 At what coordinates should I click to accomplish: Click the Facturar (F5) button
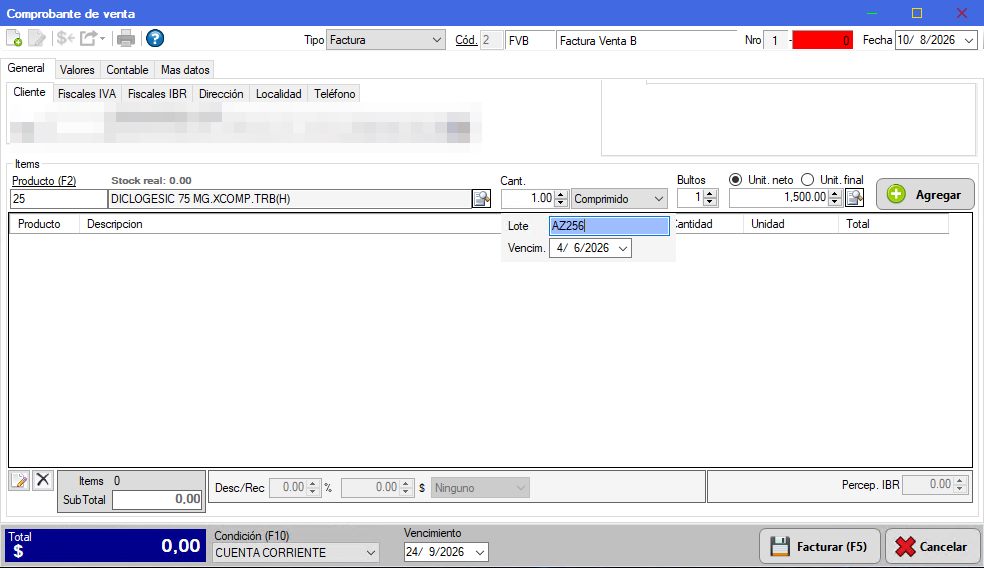820,547
